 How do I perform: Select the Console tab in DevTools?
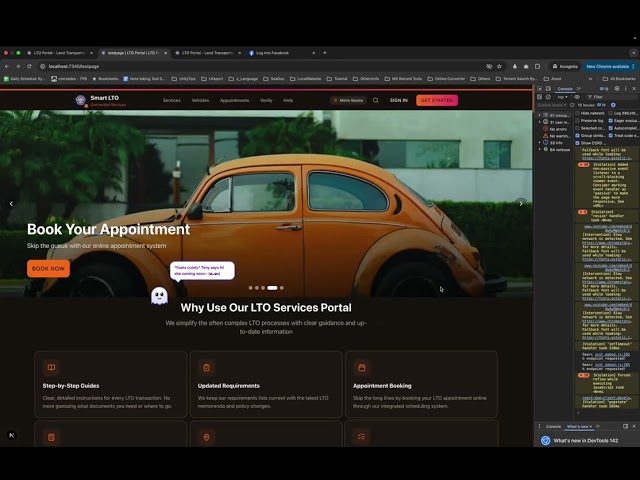(x=565, y=89)
